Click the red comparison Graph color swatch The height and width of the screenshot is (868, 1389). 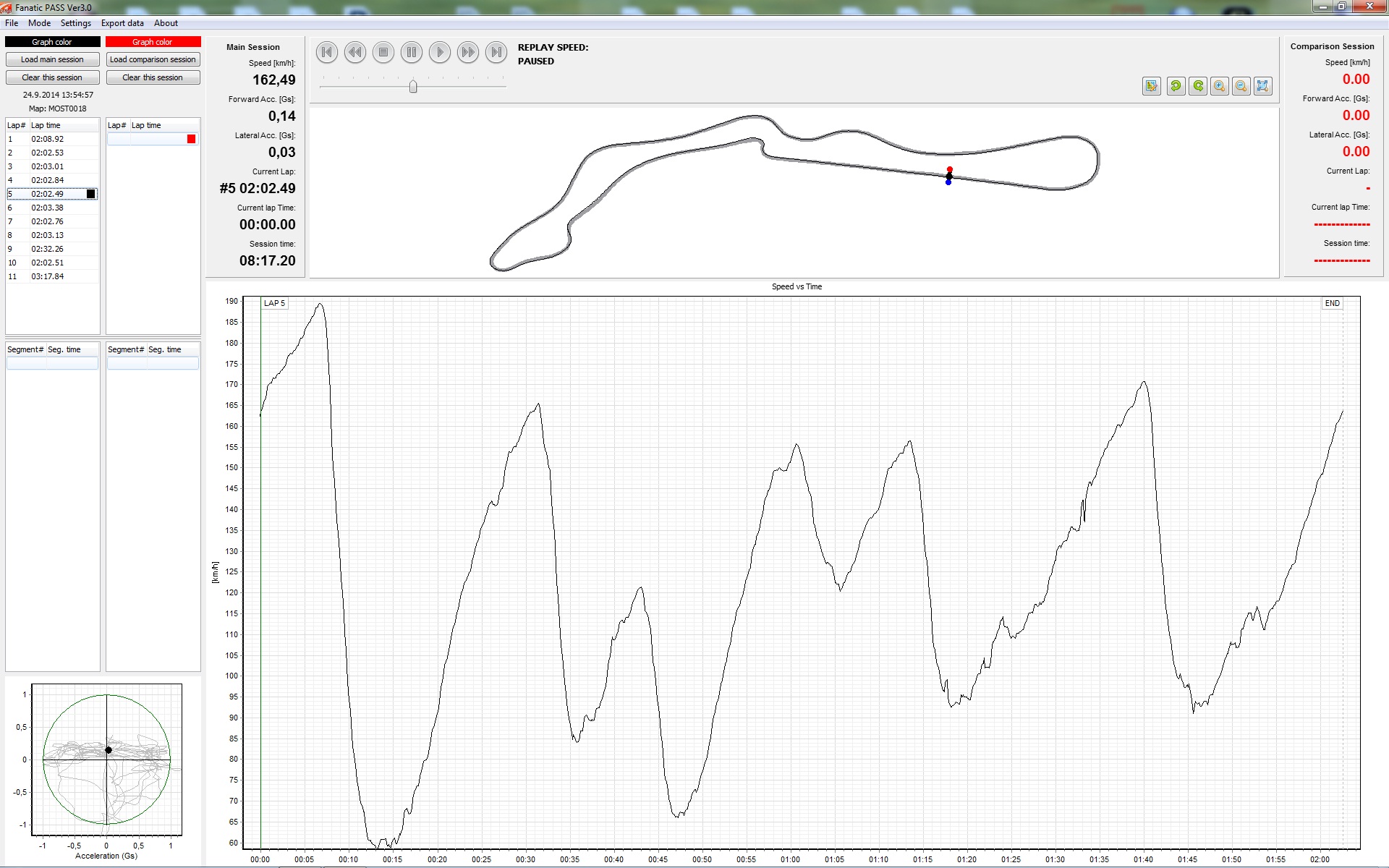coord(153,42)
